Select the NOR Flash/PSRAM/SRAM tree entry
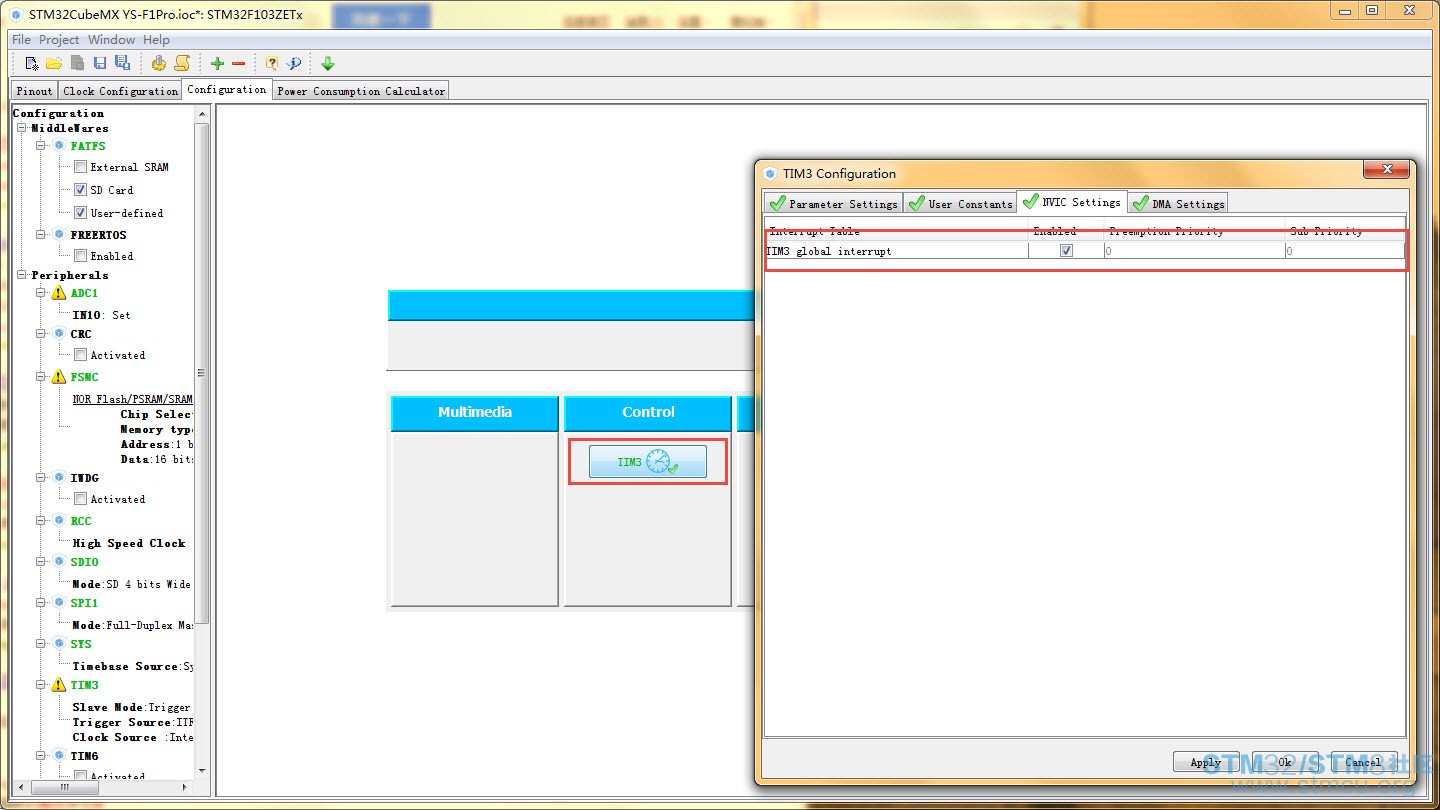Image resolution: width=1440 pixels, height=810 pixels. click(132, 399)
